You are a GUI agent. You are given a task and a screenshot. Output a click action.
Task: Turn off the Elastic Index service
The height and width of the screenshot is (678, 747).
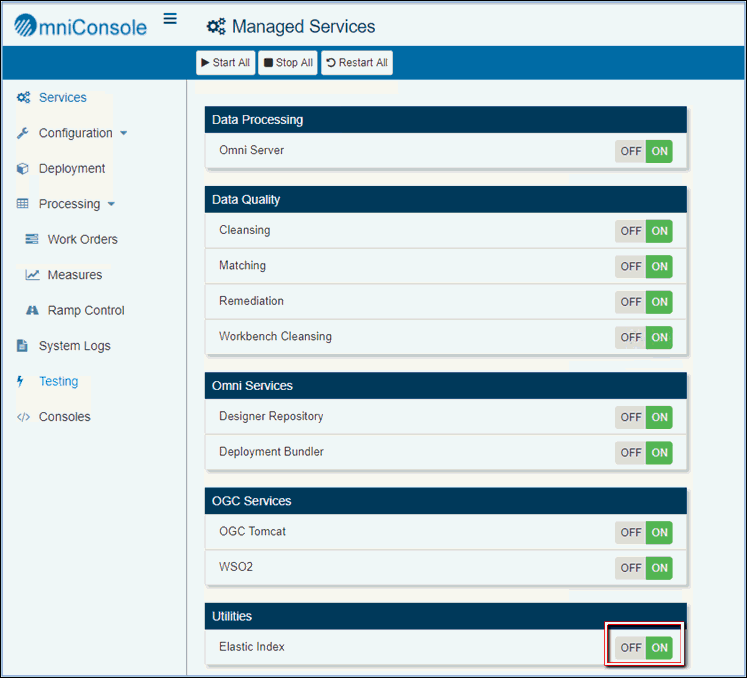coord(631,647)
